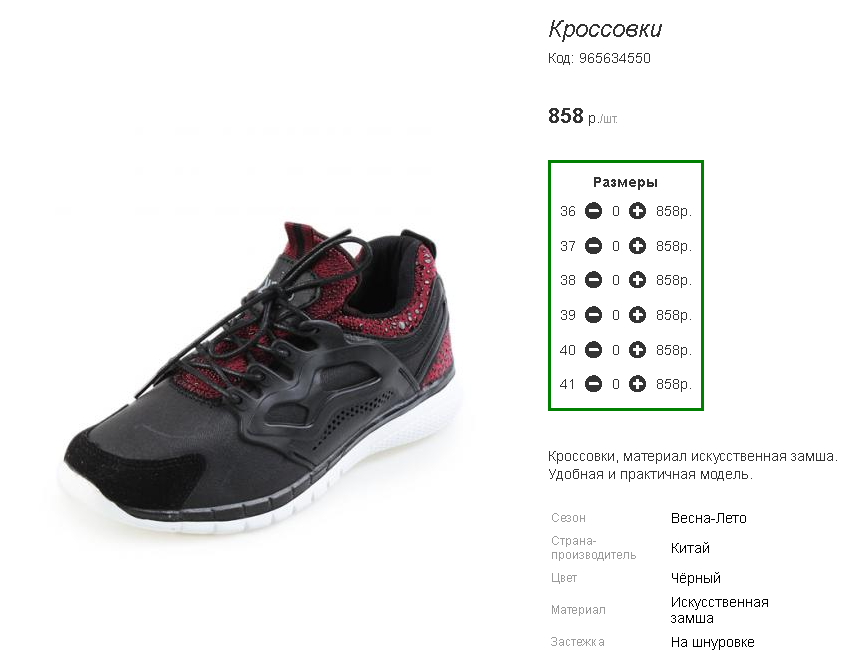Click the Весна-Лето season value

708,518
